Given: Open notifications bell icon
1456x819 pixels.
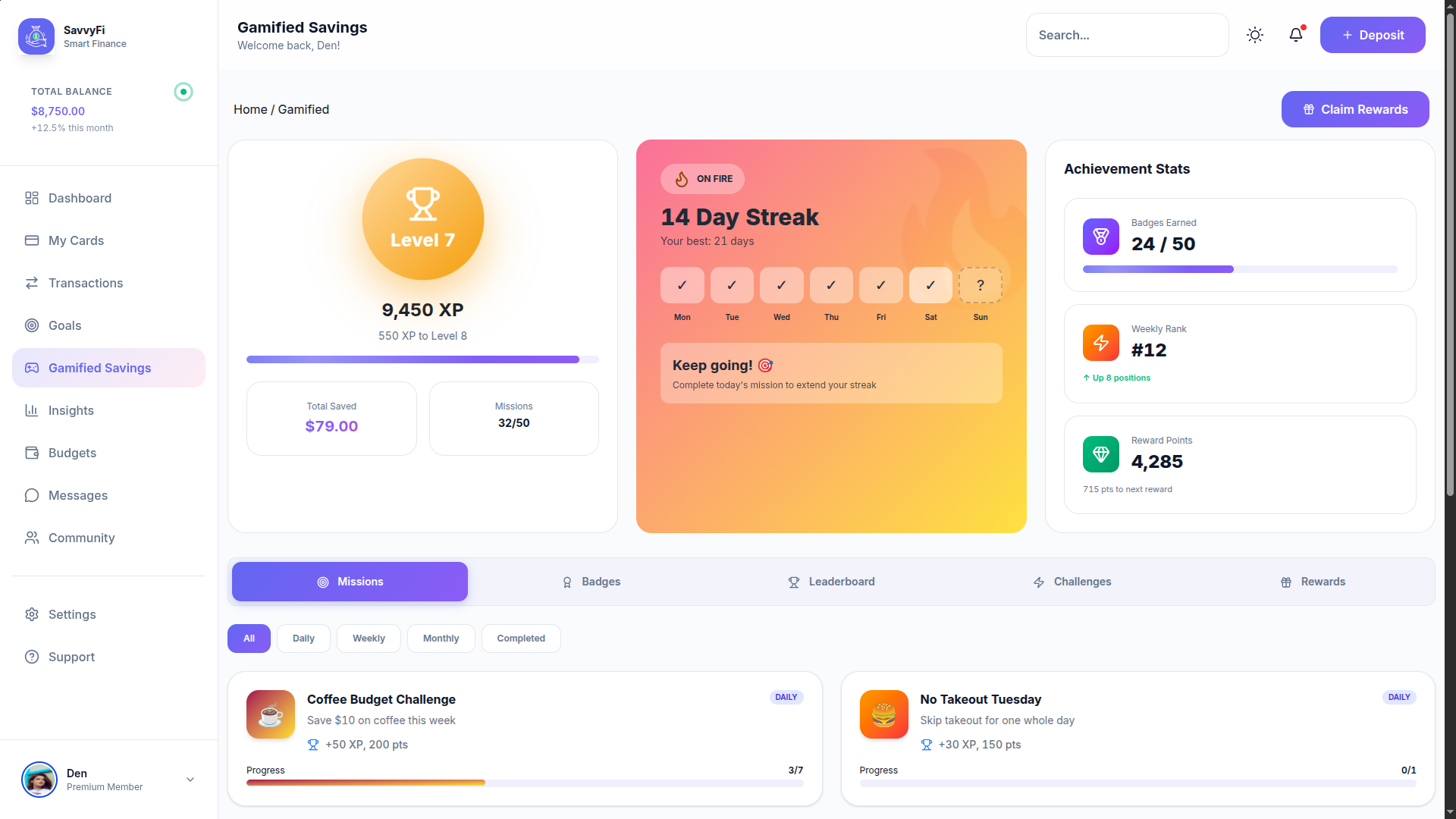Looking at the screenshot, I should click(x=1296, y=35).
